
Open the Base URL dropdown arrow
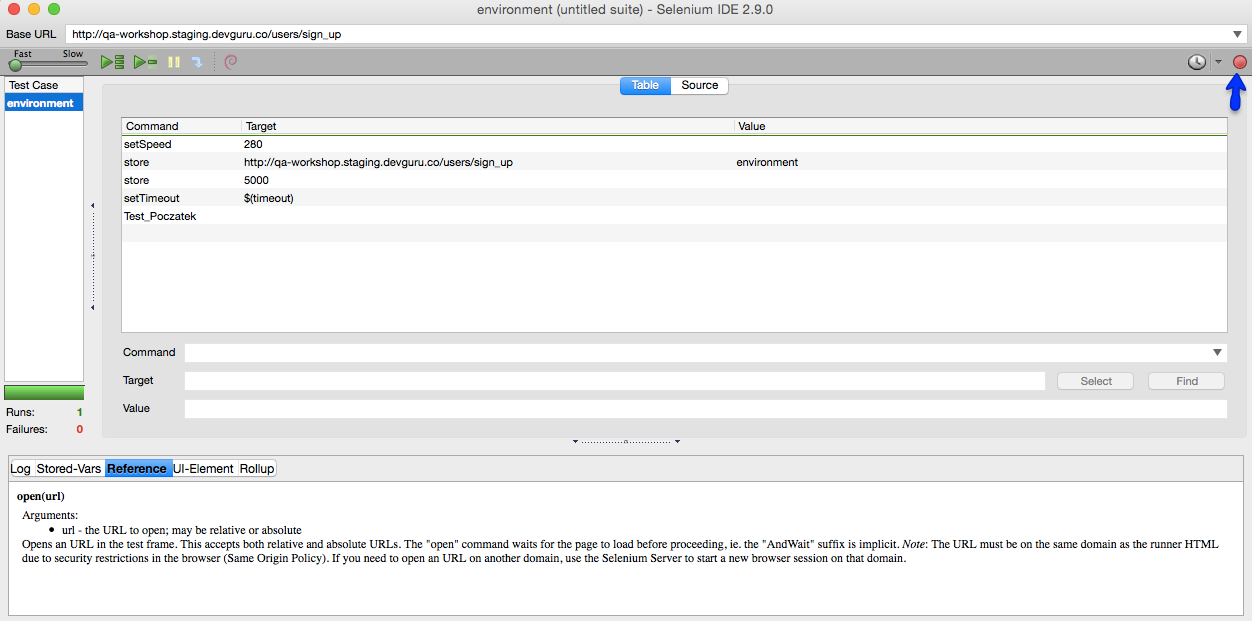tap(1239, 34)
